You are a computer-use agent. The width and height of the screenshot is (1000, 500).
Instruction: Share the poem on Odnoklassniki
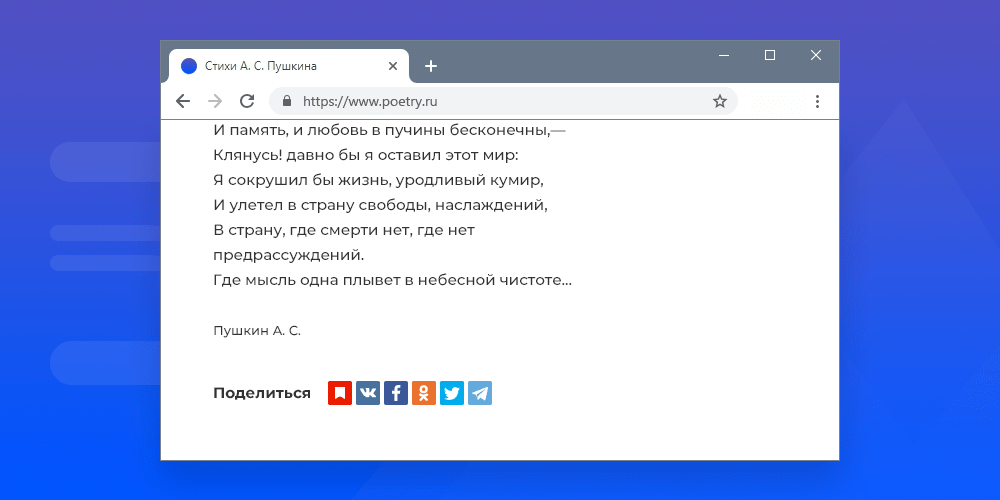[424, 393]
